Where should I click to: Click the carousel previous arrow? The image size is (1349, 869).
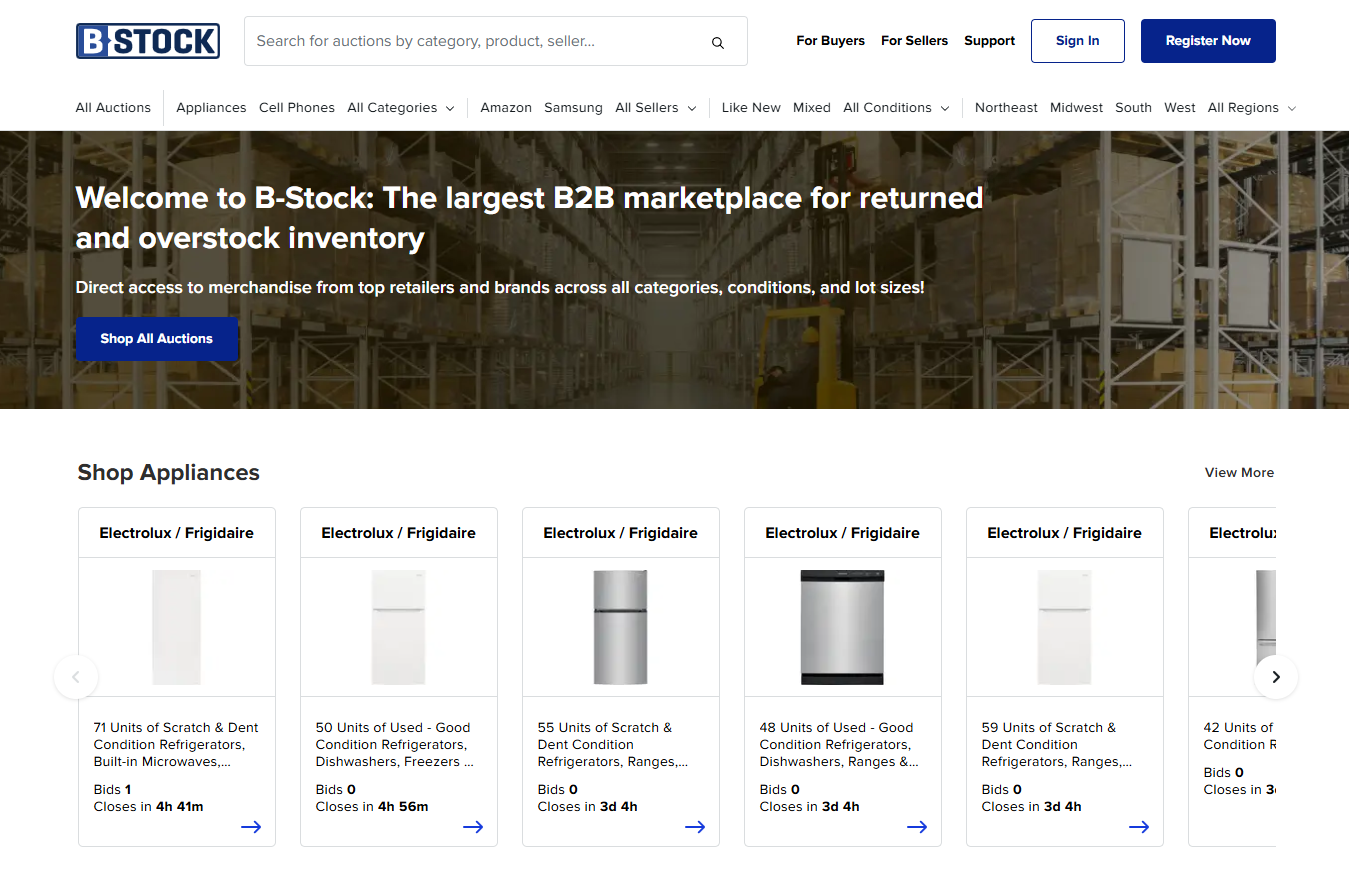click(76, 677)
